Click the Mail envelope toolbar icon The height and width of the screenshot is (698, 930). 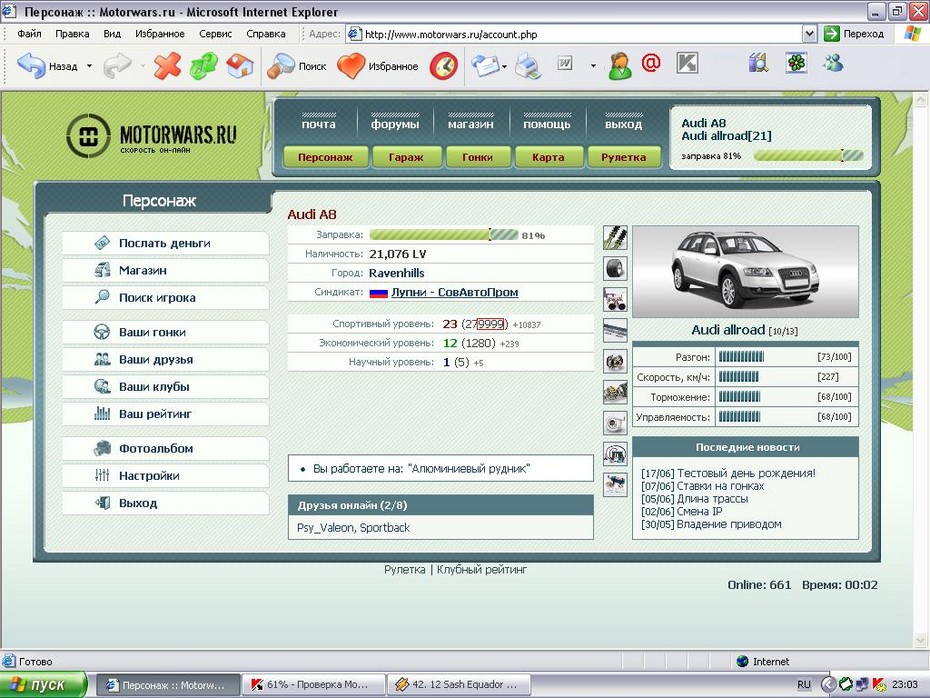[485, 66]
